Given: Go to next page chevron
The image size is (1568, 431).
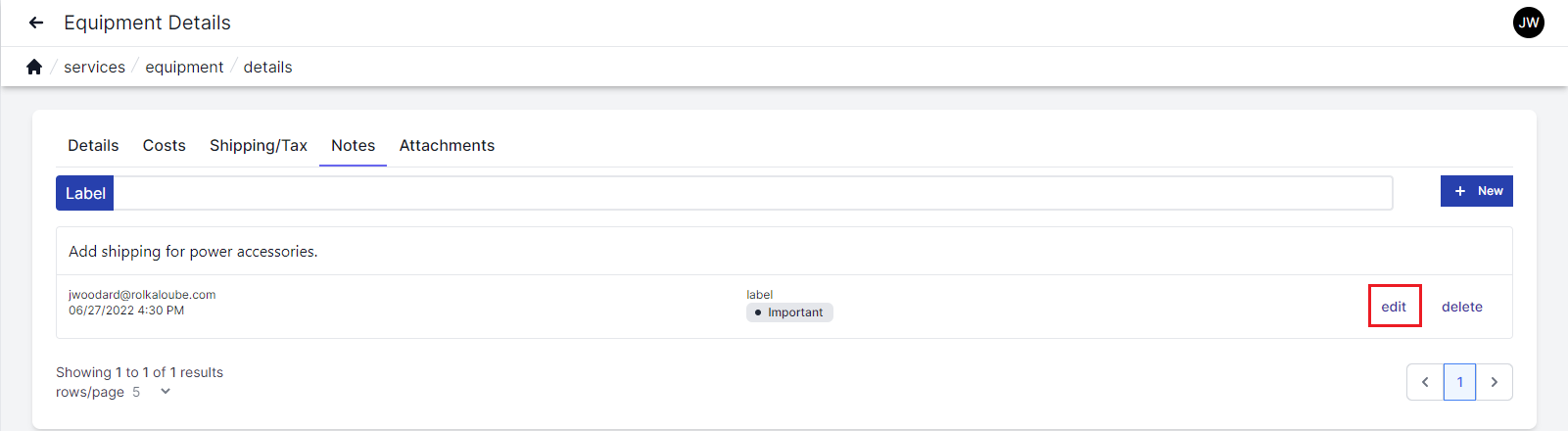Looking at the screenshot, I should click(x=1494, y=382).
